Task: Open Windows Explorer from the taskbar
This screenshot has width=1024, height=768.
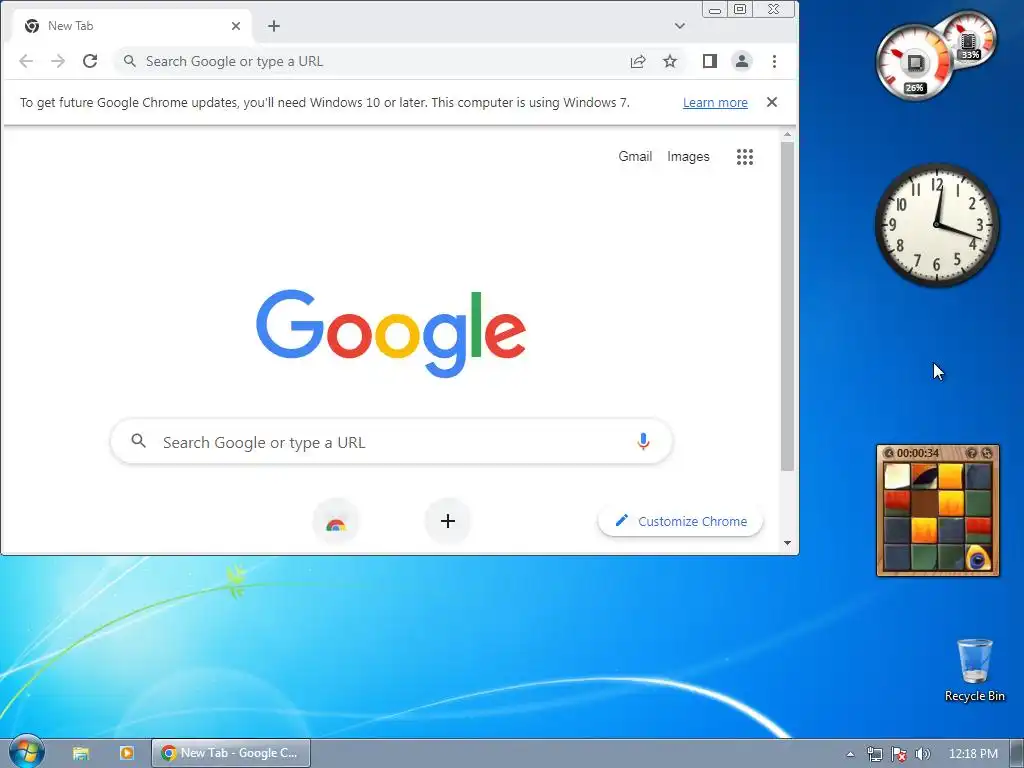Action: point(81,753)
